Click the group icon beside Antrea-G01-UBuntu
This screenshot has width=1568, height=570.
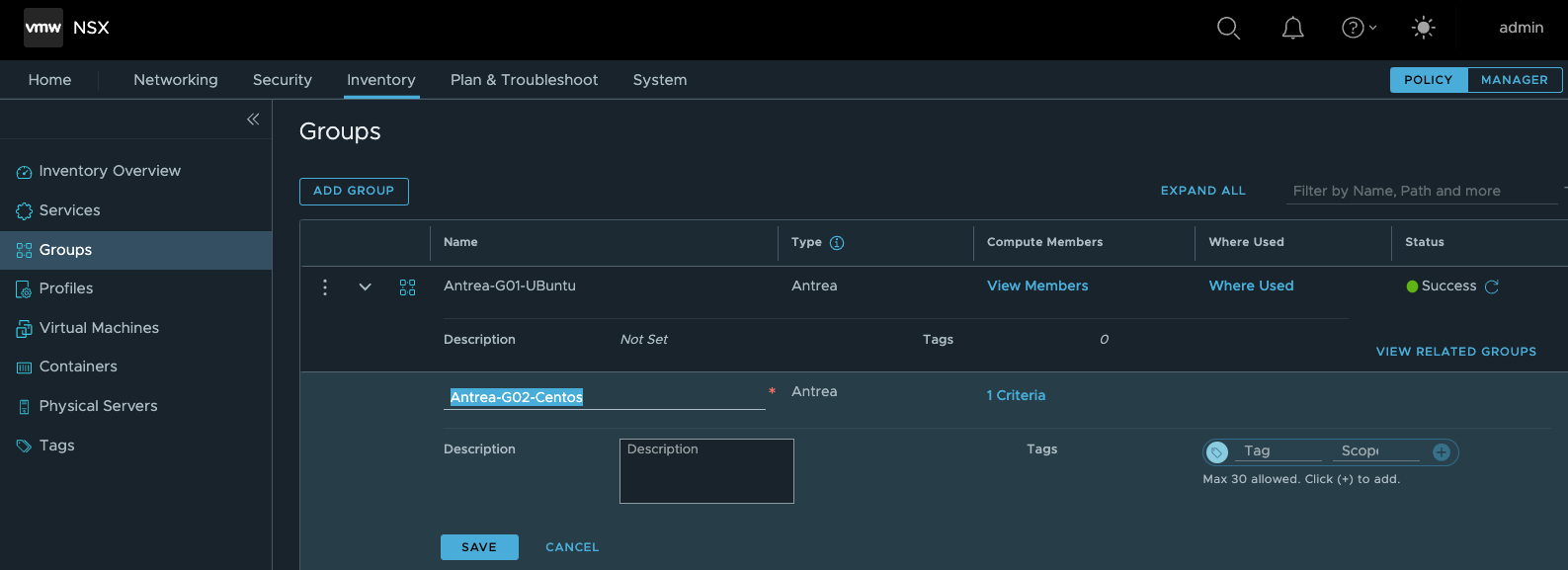click(x=407, y=287)
